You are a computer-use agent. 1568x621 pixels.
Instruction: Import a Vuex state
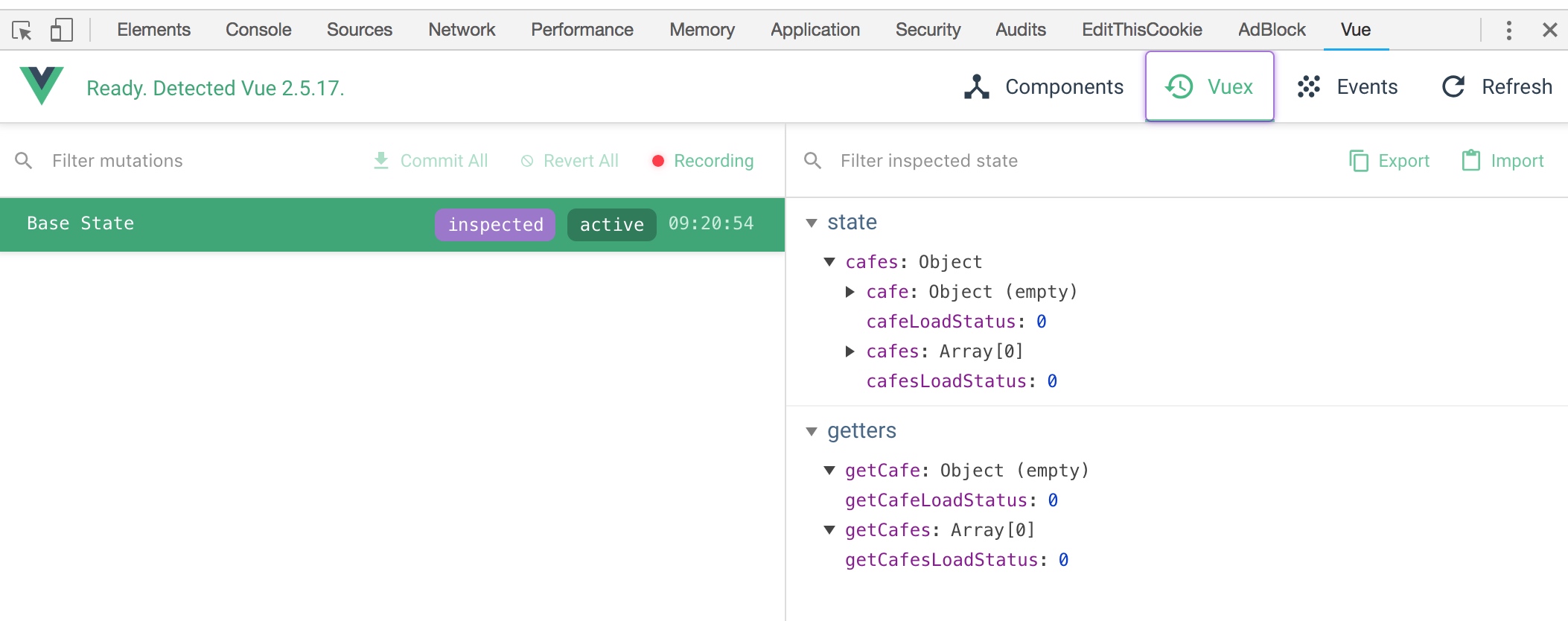pyautogui.click(x=1502, y=161)
